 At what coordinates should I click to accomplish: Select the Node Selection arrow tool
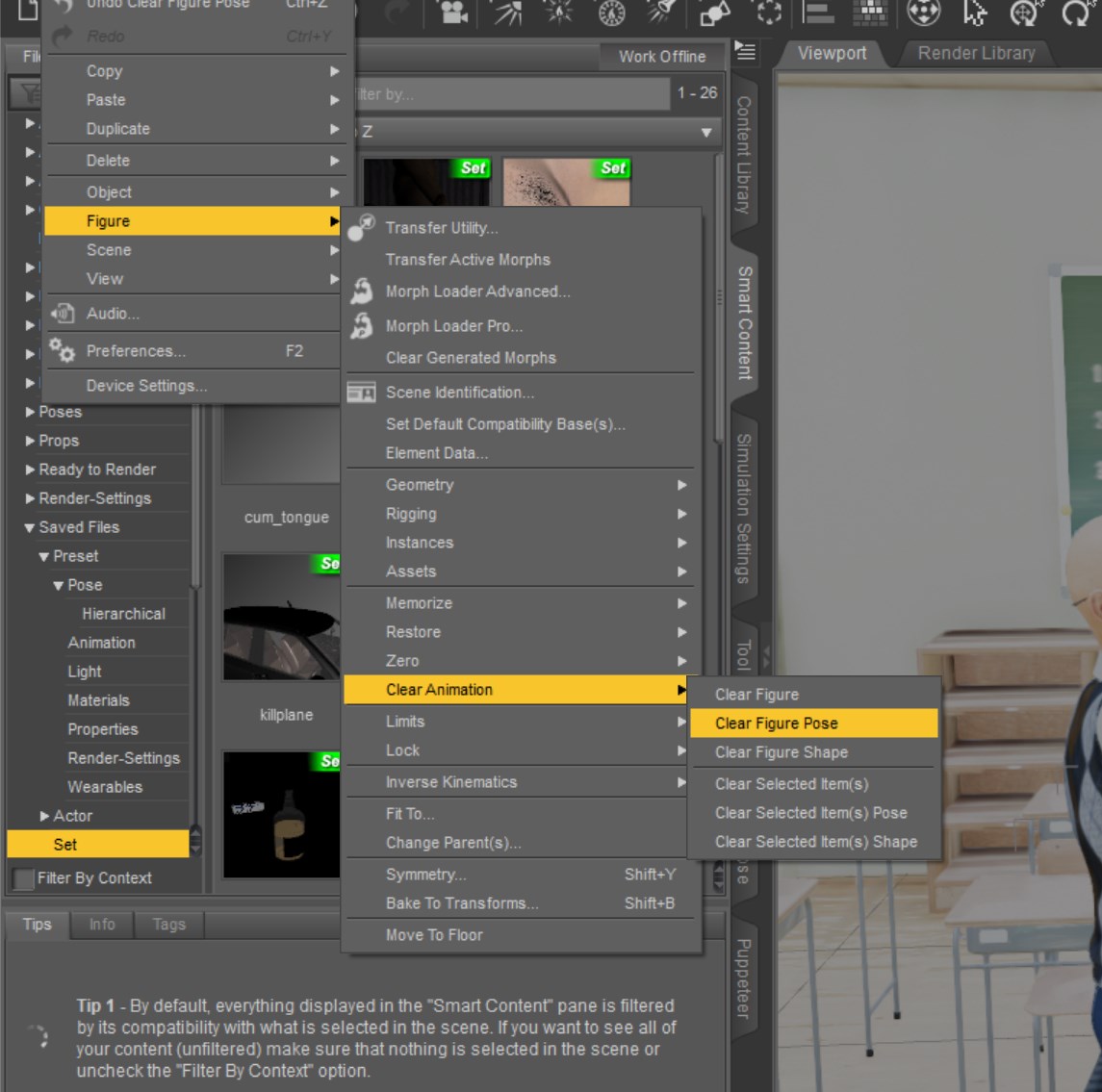click(x=973, y=12)
